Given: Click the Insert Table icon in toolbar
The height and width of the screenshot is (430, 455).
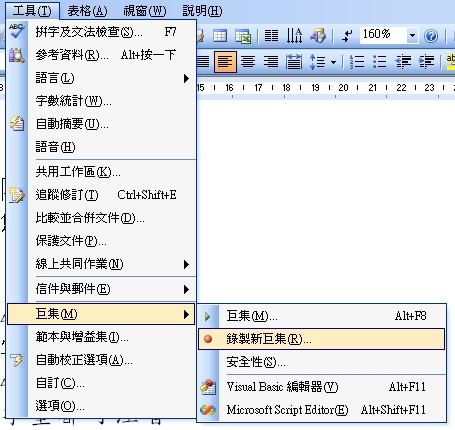Looking at the screenshot, I should (220, 36).
